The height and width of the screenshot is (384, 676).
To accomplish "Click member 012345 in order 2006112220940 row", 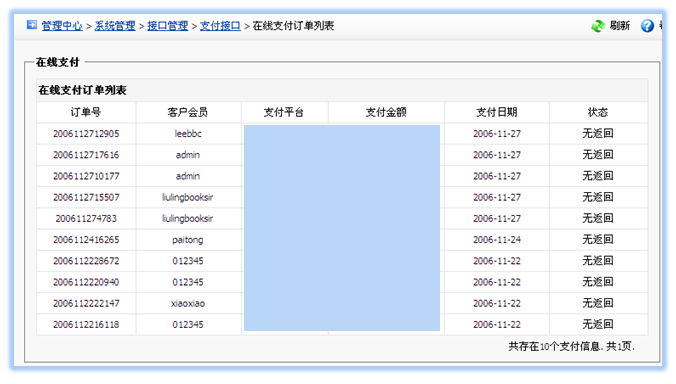I will pyautogui.click(x=188, y=282).
